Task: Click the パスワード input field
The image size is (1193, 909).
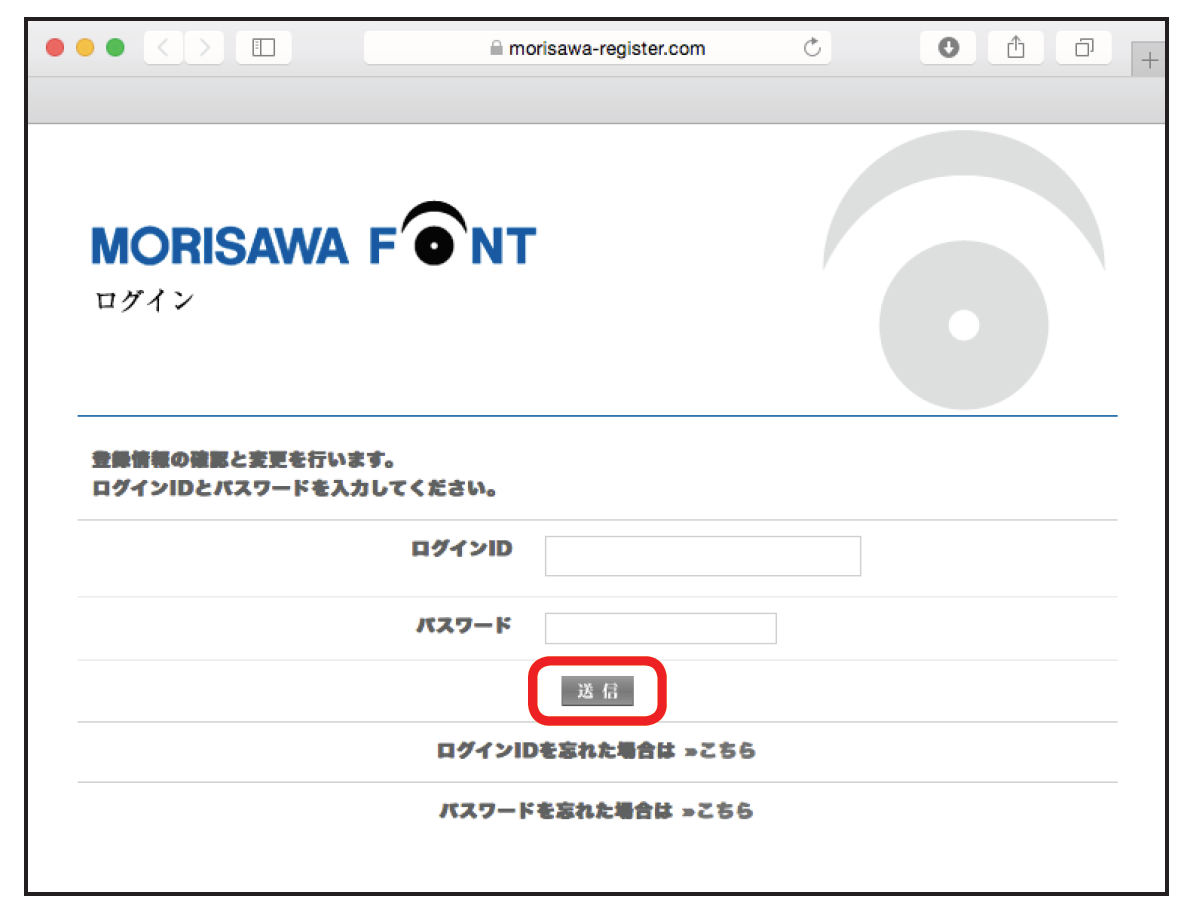Action: 660,628
